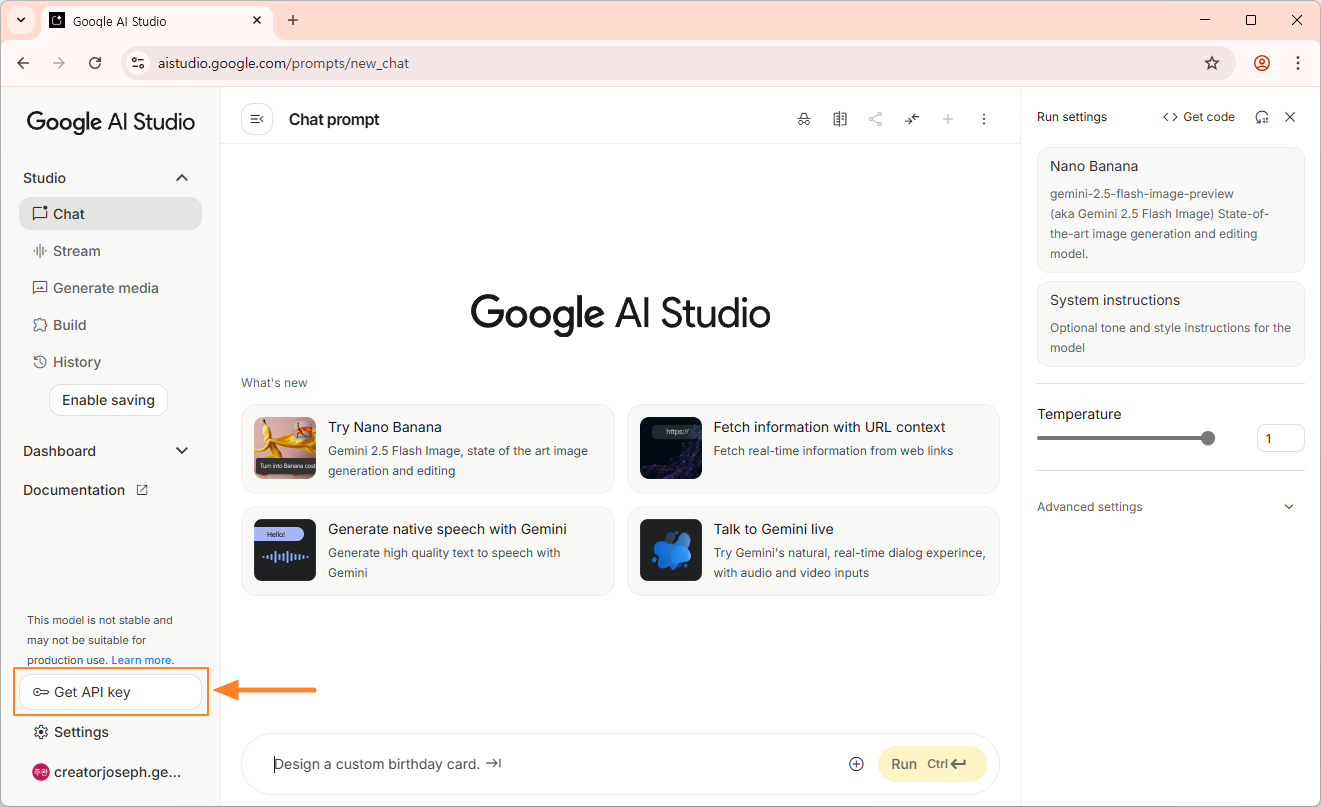This screenshot has width=1321, height=807.
Task: Adjust the Temperature slider handle
Action: (x=1208, y=438)
